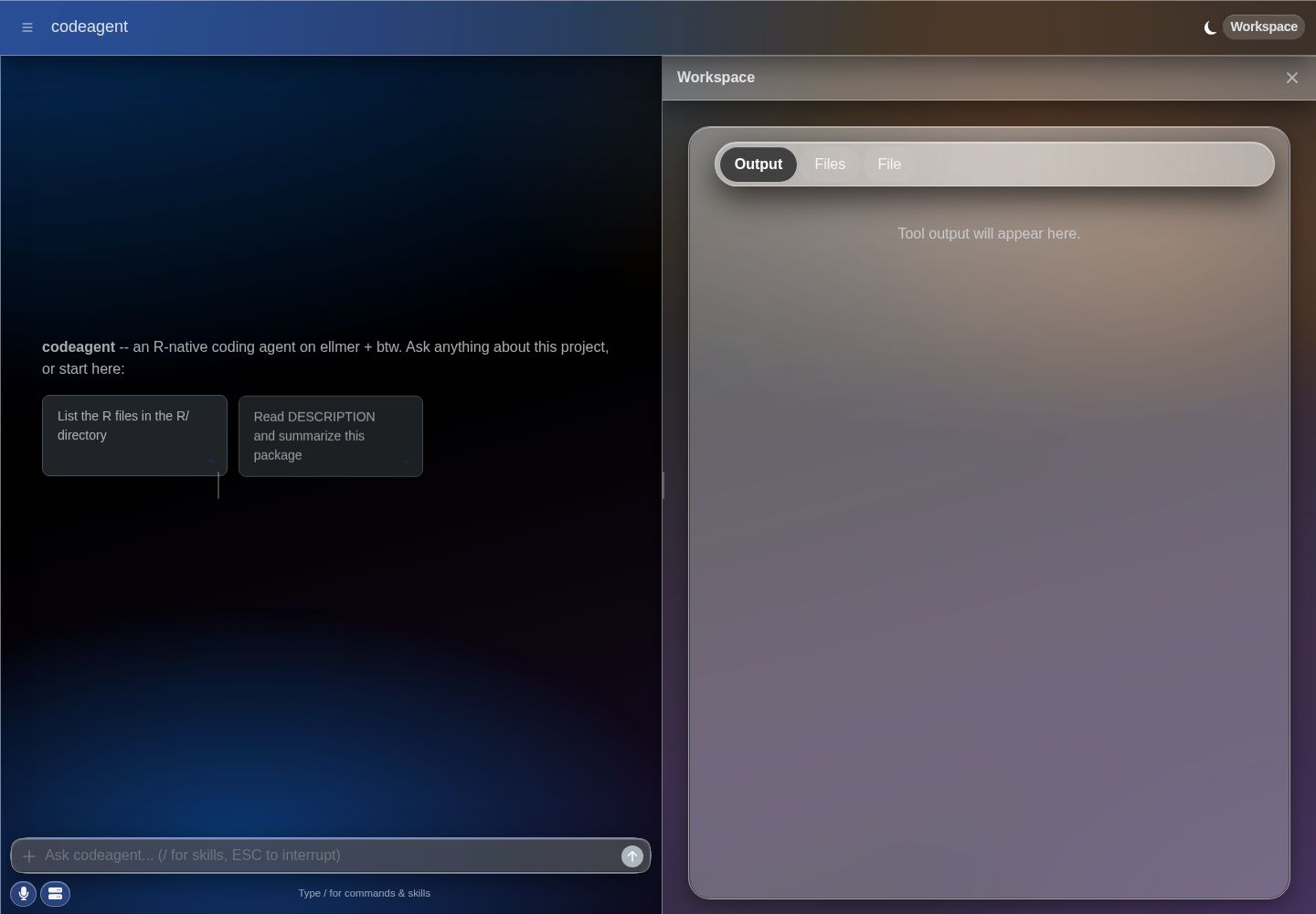The image size is (1316, 914).
Task: Choose 'Read DESCRIPTION and summarize this package' suggestion
Action: click(x=331, y=436)
